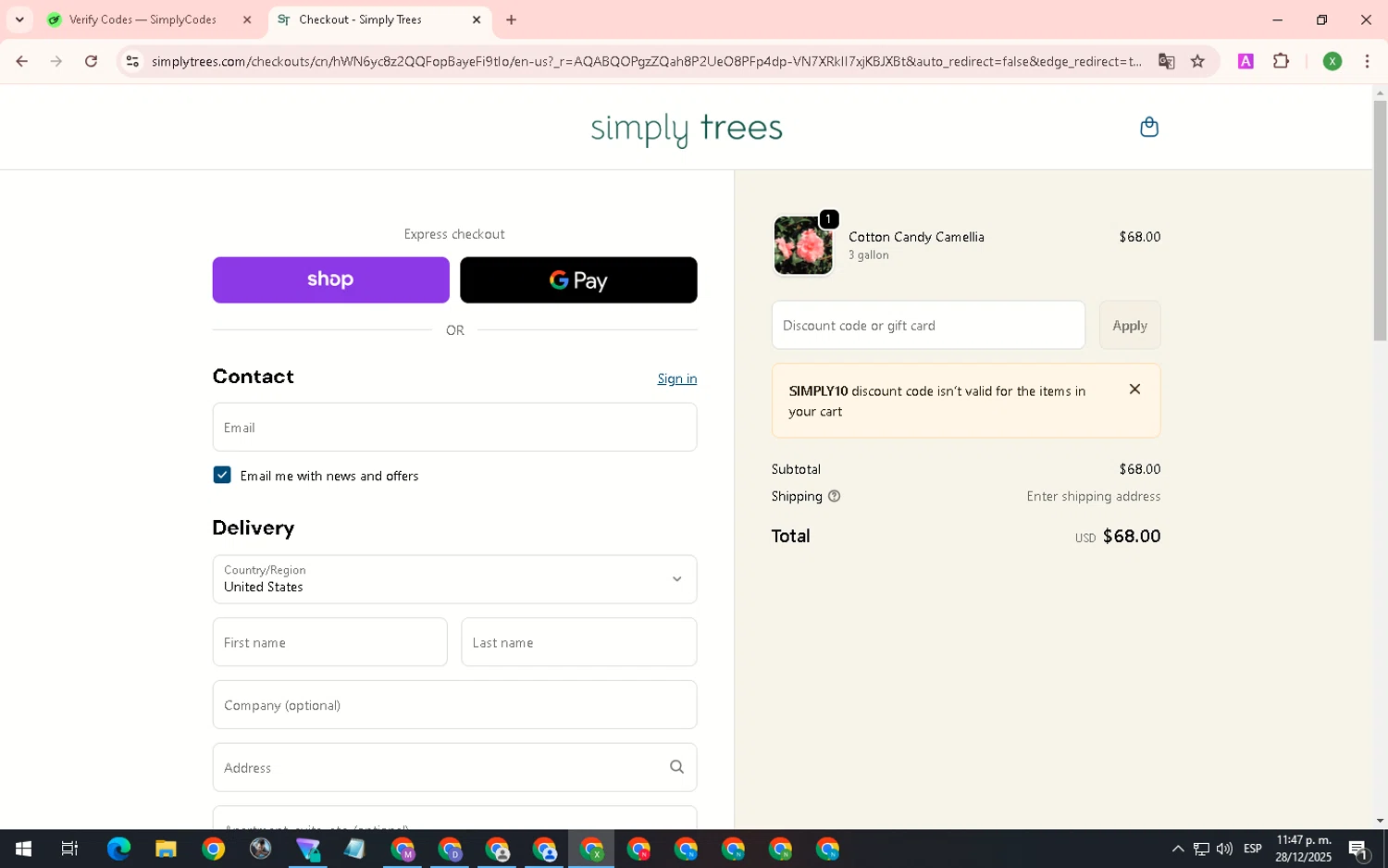Click the Sign in link
Screen dimensions: 1388x868
[676, 378]
